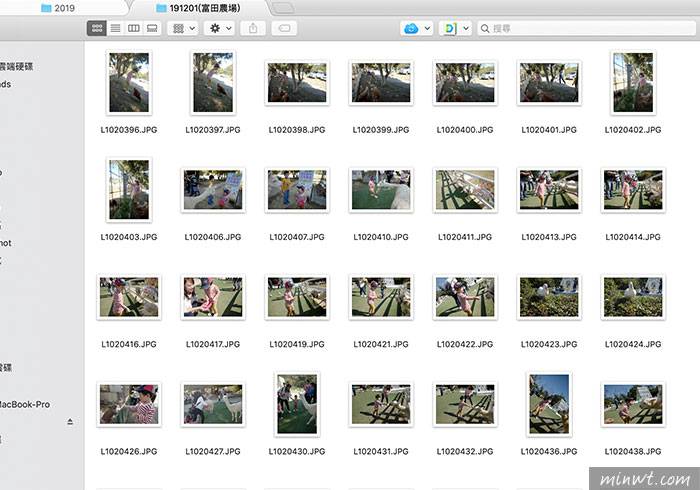Open the green D app dropdown
Screen dimensions: 700x490
[x=453, y=29]
